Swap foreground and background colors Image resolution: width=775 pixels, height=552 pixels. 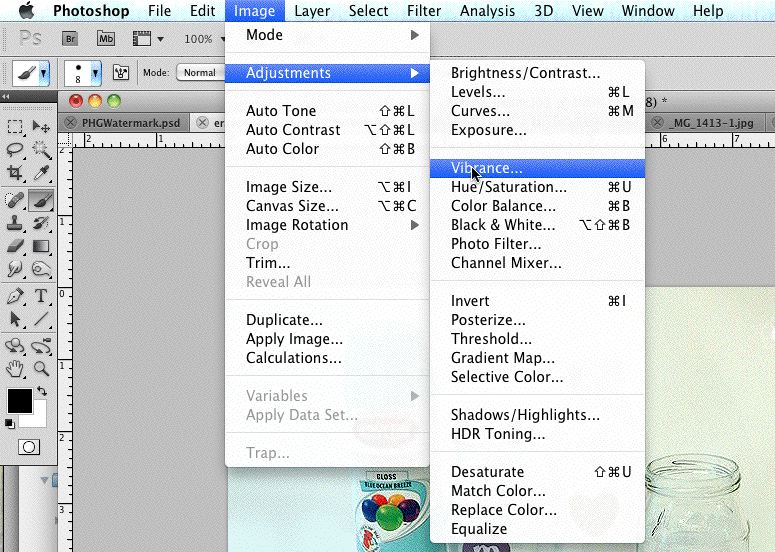tap(43, 391)
